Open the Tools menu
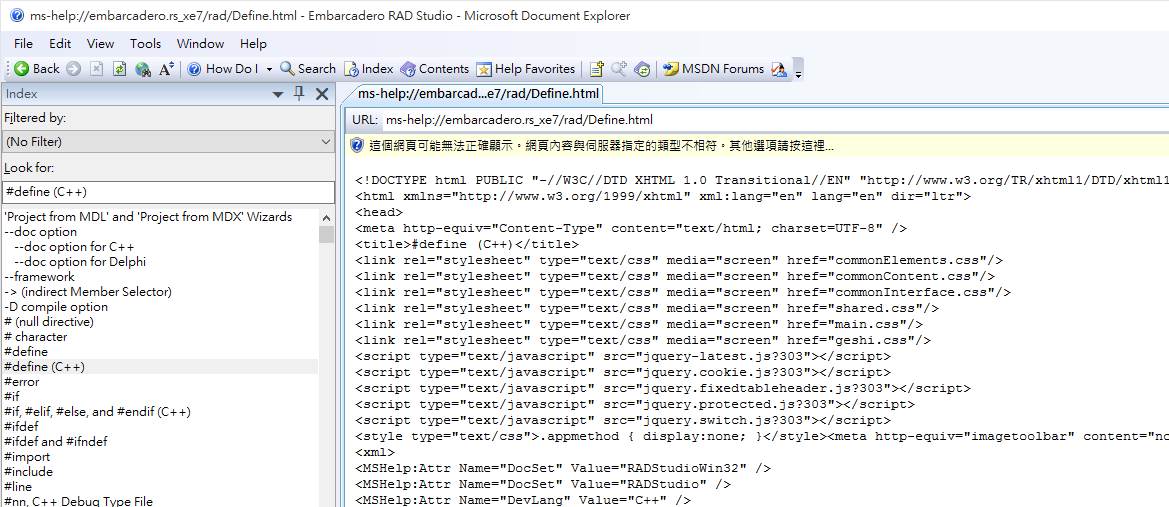 tap(145, 43)
